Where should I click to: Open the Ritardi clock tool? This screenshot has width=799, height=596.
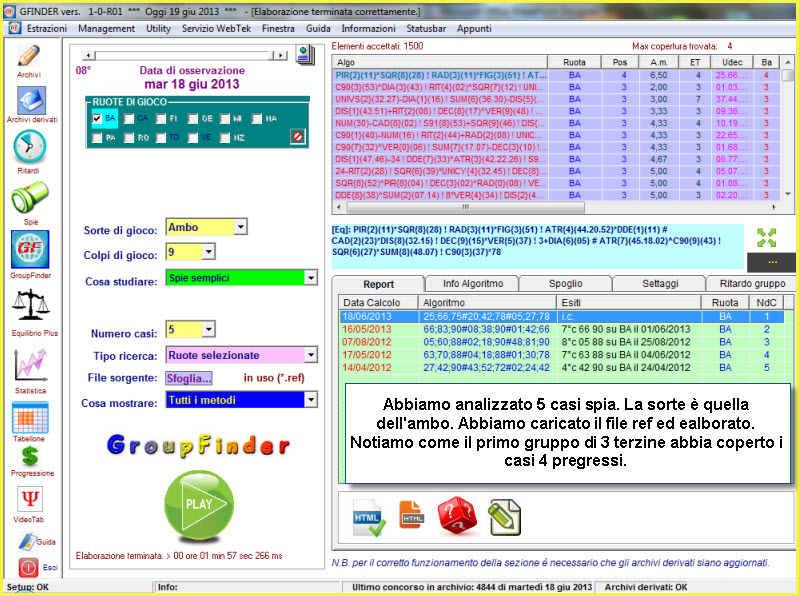click(x=30, y=148)
